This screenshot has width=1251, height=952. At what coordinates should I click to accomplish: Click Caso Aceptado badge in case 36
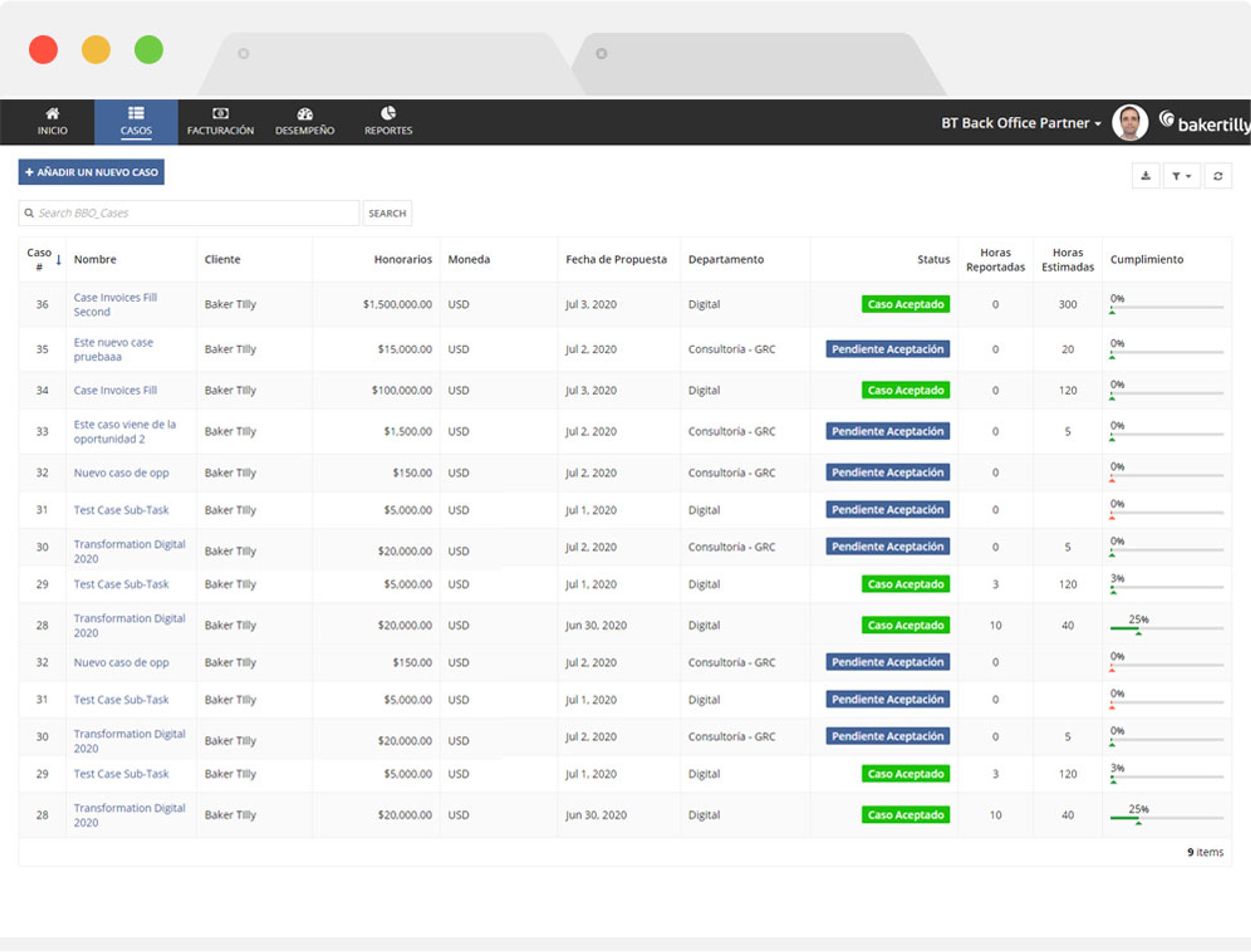pos(905,304)
